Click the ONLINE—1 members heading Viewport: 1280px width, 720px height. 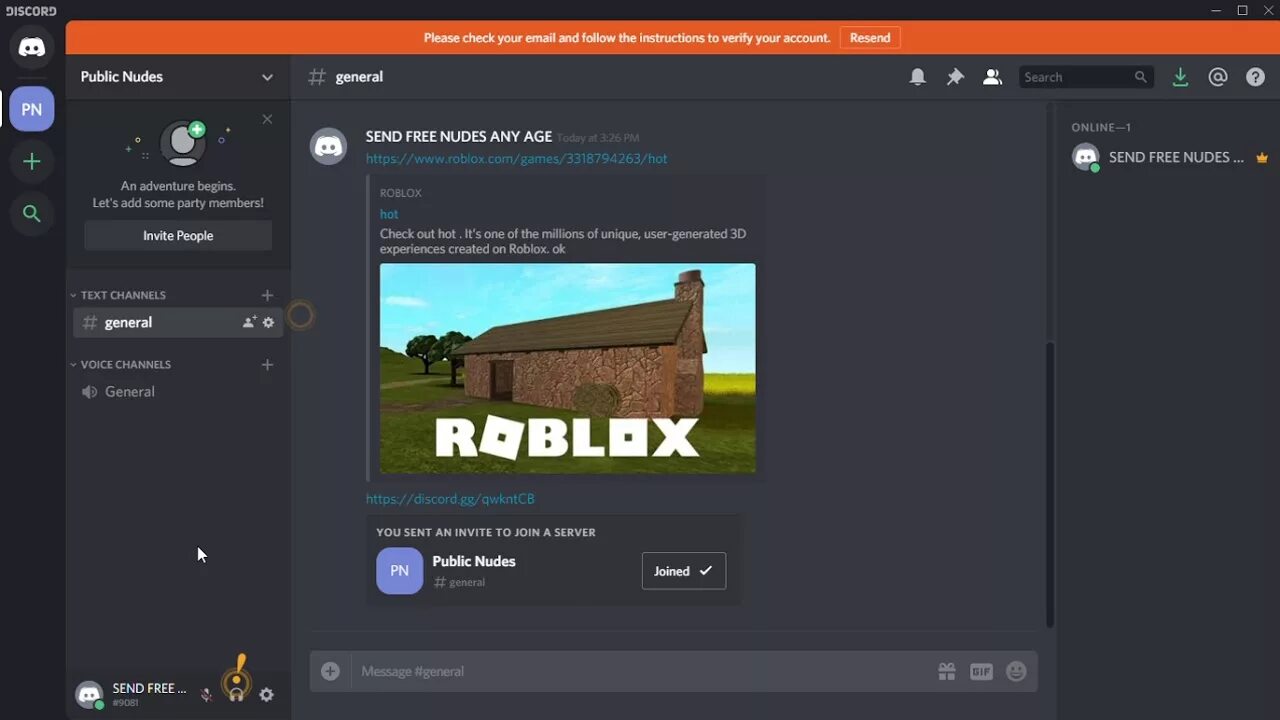(1101, 127)
